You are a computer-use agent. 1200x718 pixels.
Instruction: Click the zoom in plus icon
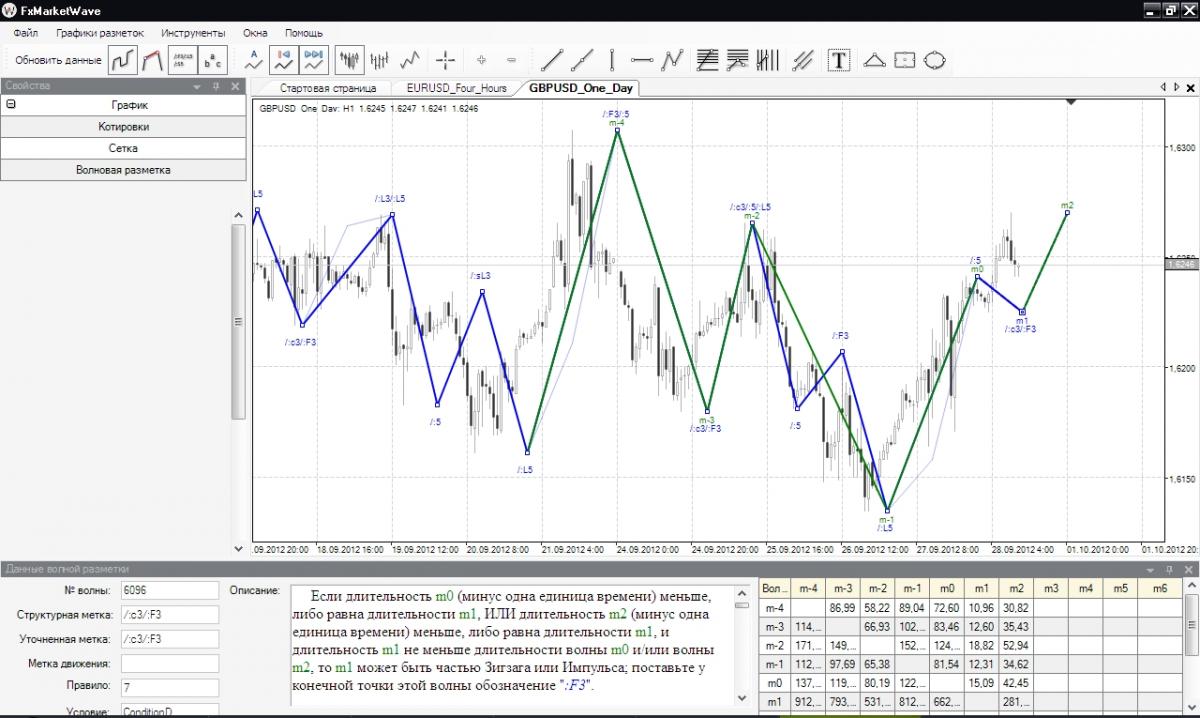point(481,60)
